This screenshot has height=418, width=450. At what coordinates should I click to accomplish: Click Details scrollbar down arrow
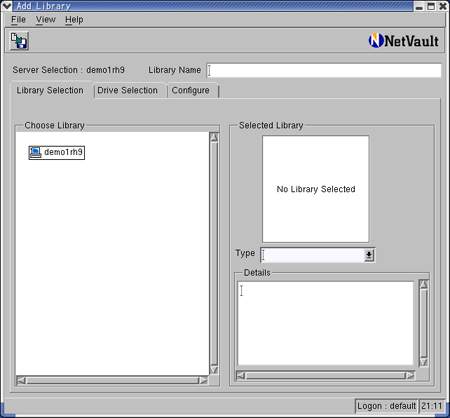pos(424,362)
